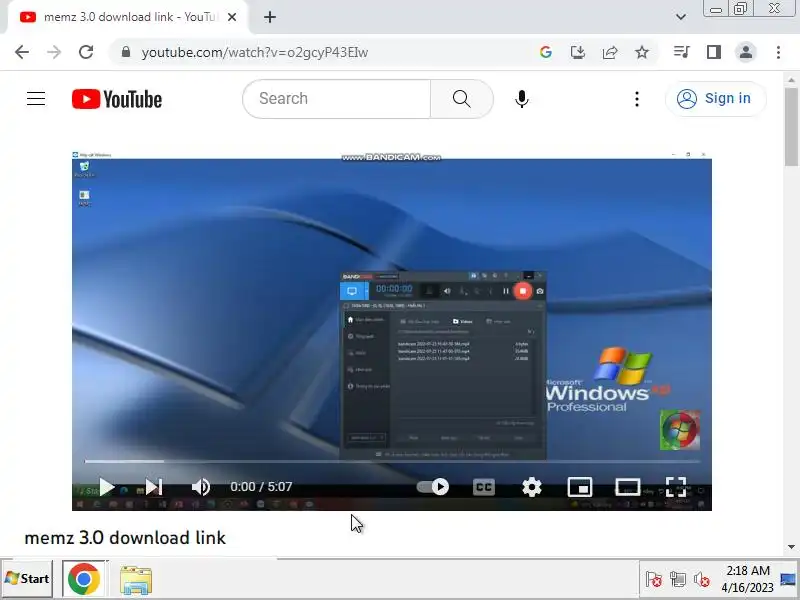The height and width of the screenshot is (600, 800).
Task: Close the memz 3.0 download link tab
Action: (x=232, y=17)
